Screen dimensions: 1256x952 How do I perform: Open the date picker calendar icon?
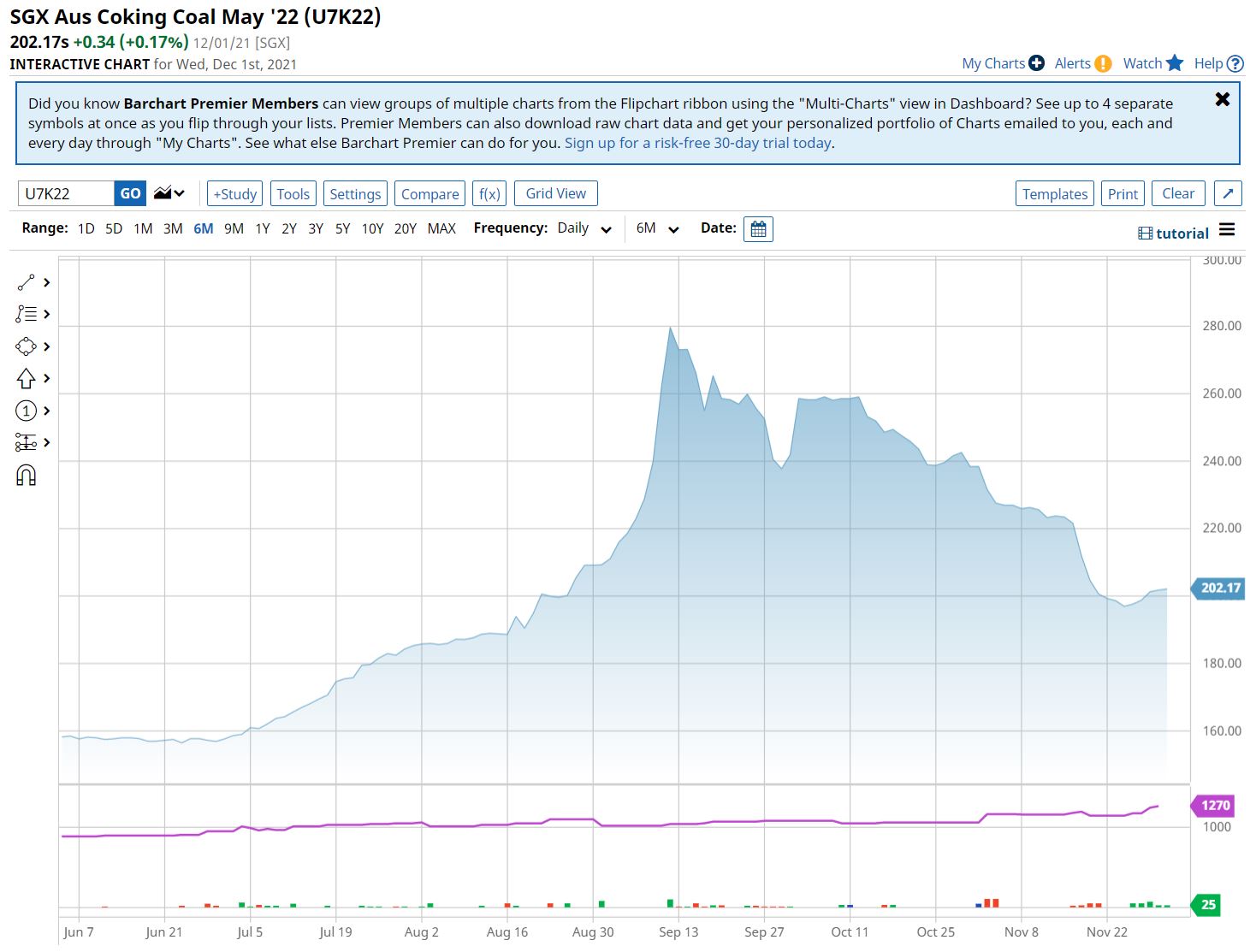point(758,229)
